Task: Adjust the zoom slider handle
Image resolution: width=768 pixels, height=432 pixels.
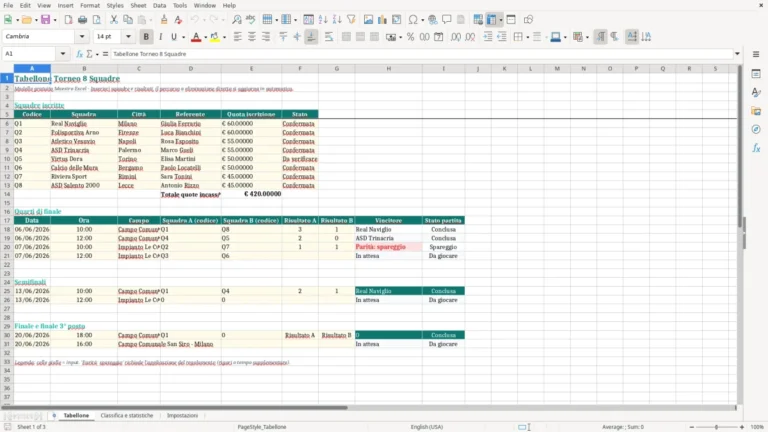Action: (716, 427)
